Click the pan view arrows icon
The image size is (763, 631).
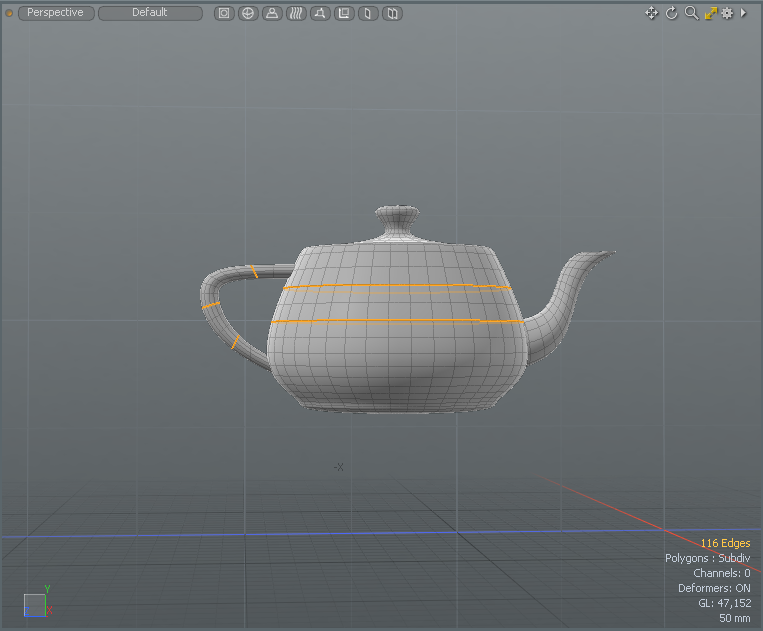click(652, 13)
